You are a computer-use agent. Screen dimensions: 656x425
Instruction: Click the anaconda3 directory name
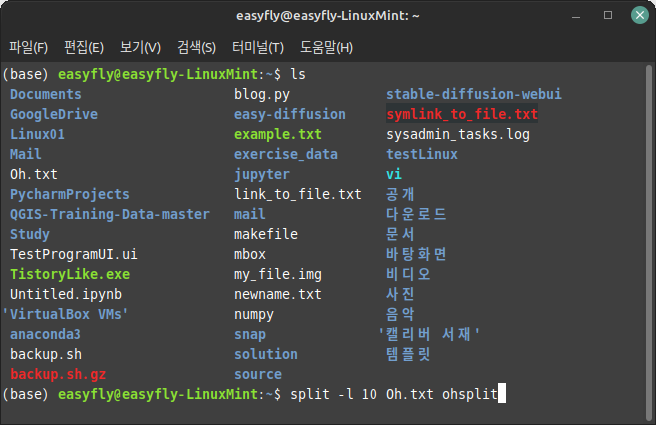click(x=45, y=334)
